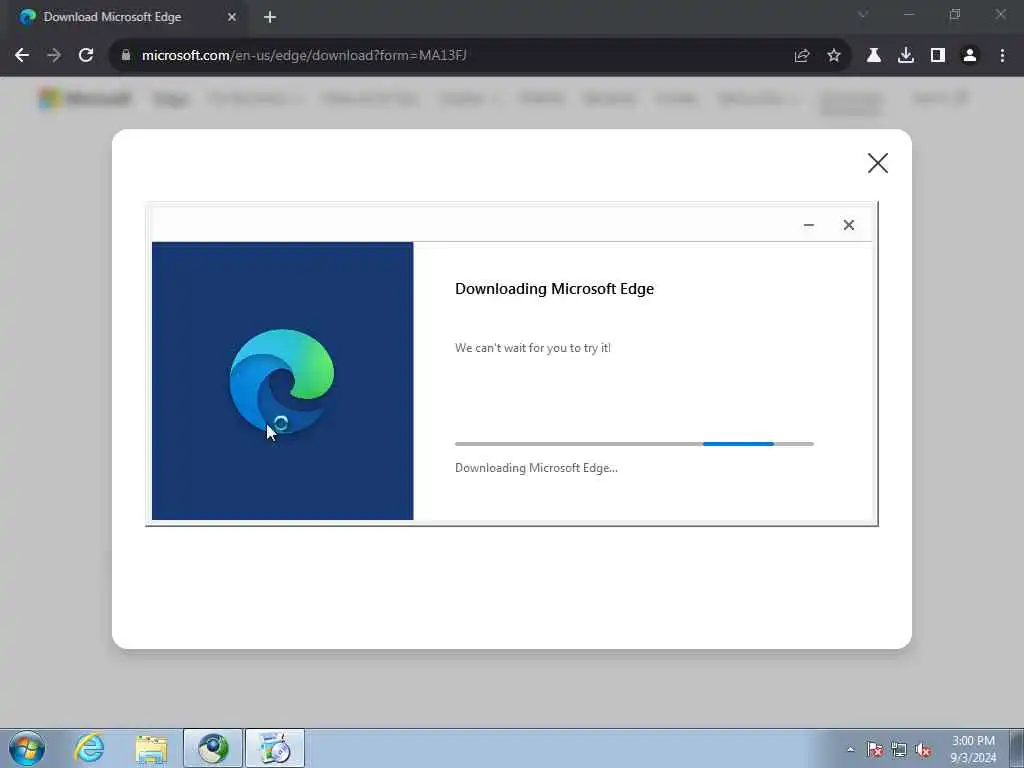The width and height of the screenshot is (1024, 768).
Task: Click the muted volume tray icon
Action: coord(923,750)
